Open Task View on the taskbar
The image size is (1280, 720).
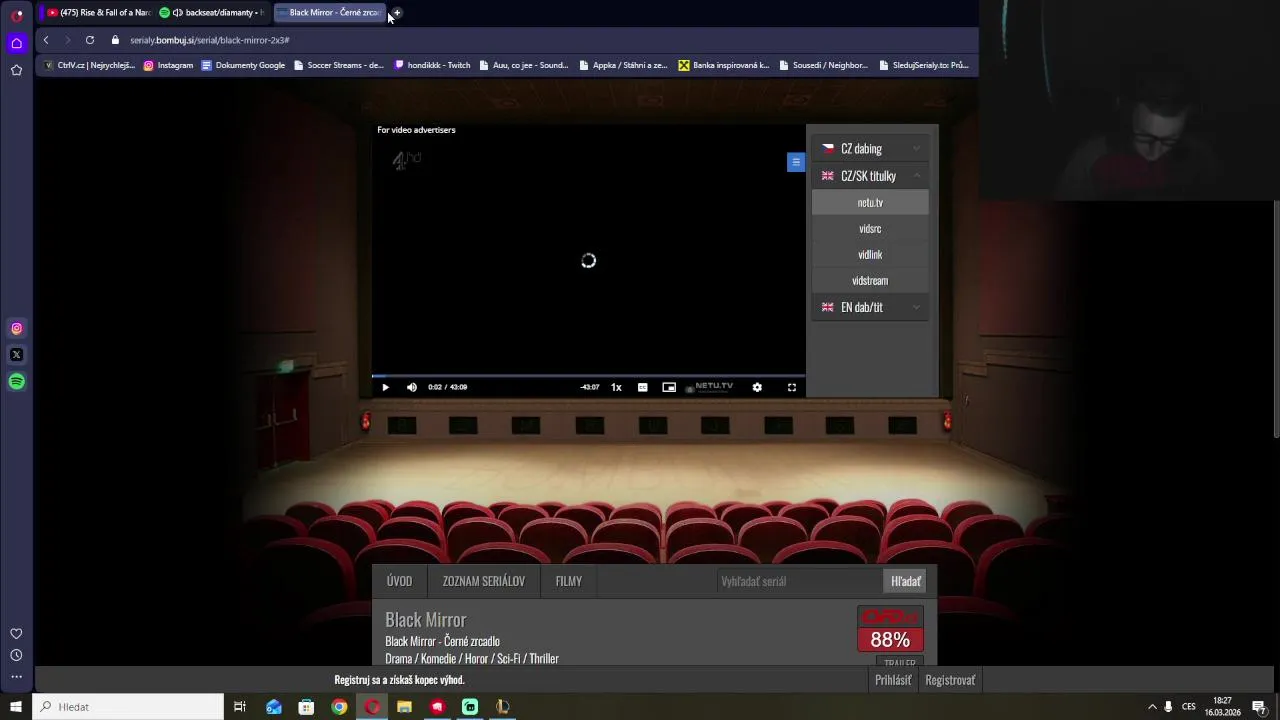(x=240, y=707)
